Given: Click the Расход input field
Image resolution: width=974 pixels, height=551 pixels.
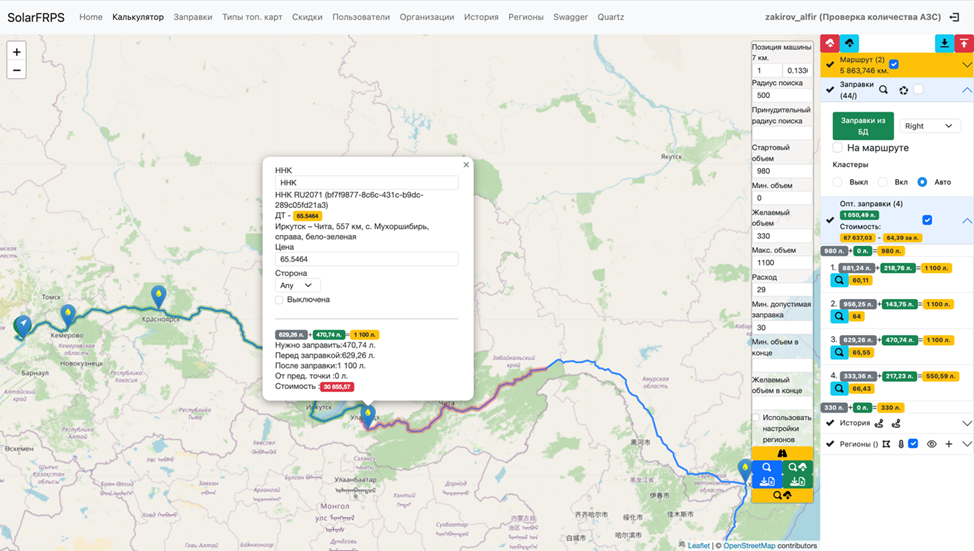Looking at the screenshot, I should click(x=782, y=289).
